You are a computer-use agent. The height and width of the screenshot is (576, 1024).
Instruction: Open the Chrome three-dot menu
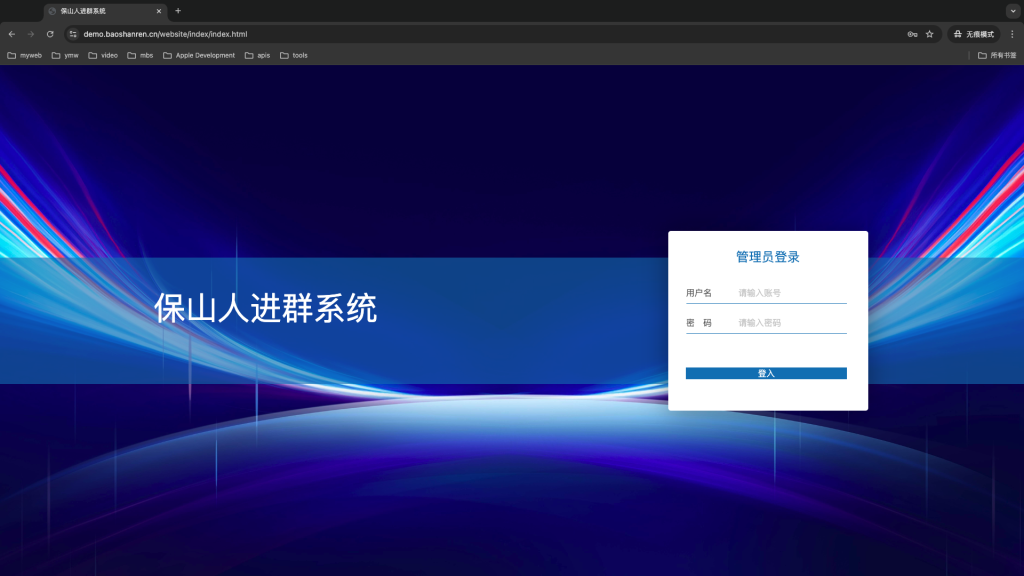[1012, 34]
